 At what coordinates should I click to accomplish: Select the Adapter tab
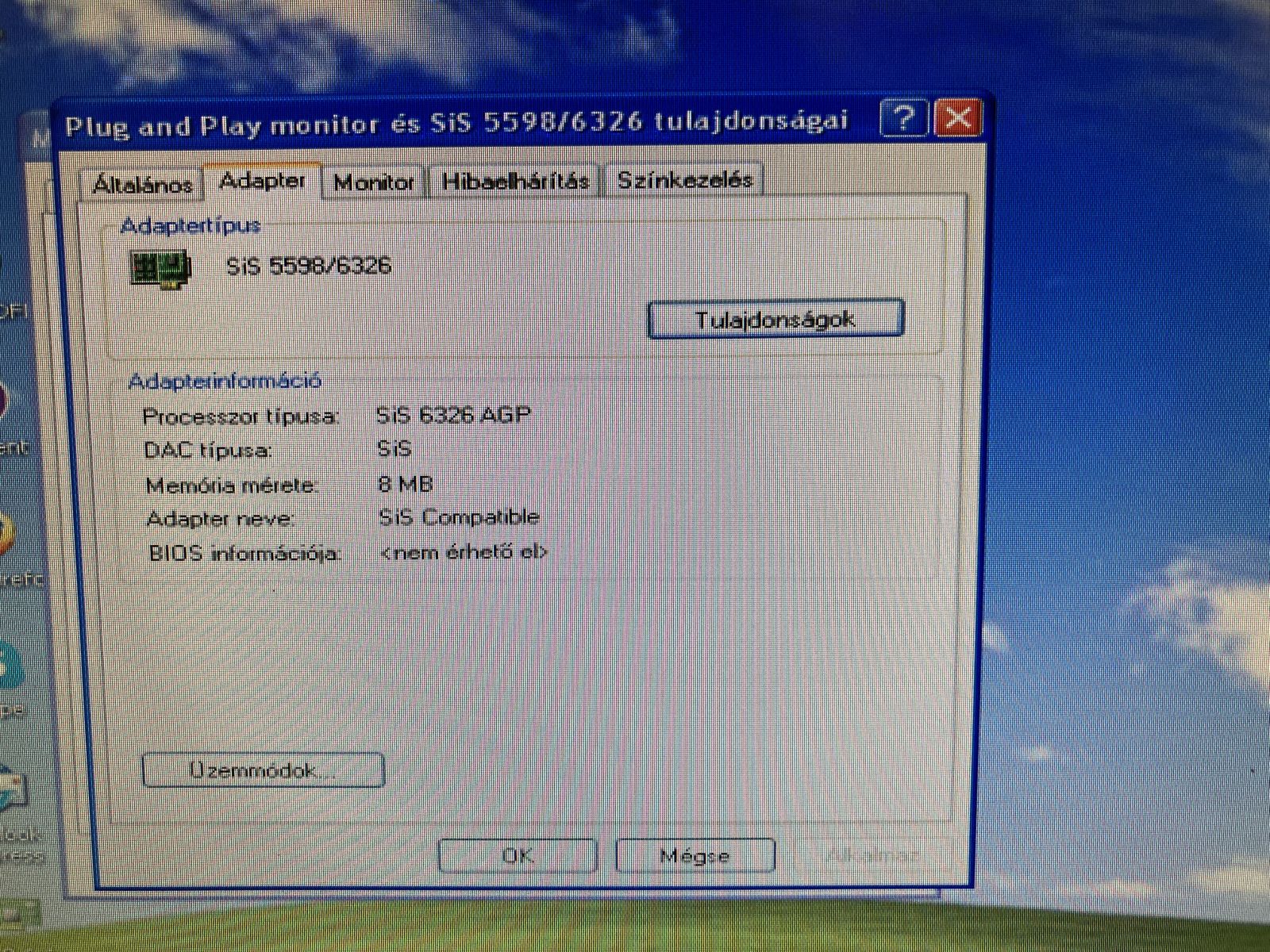pyautogui.click(x=263, y=181)
